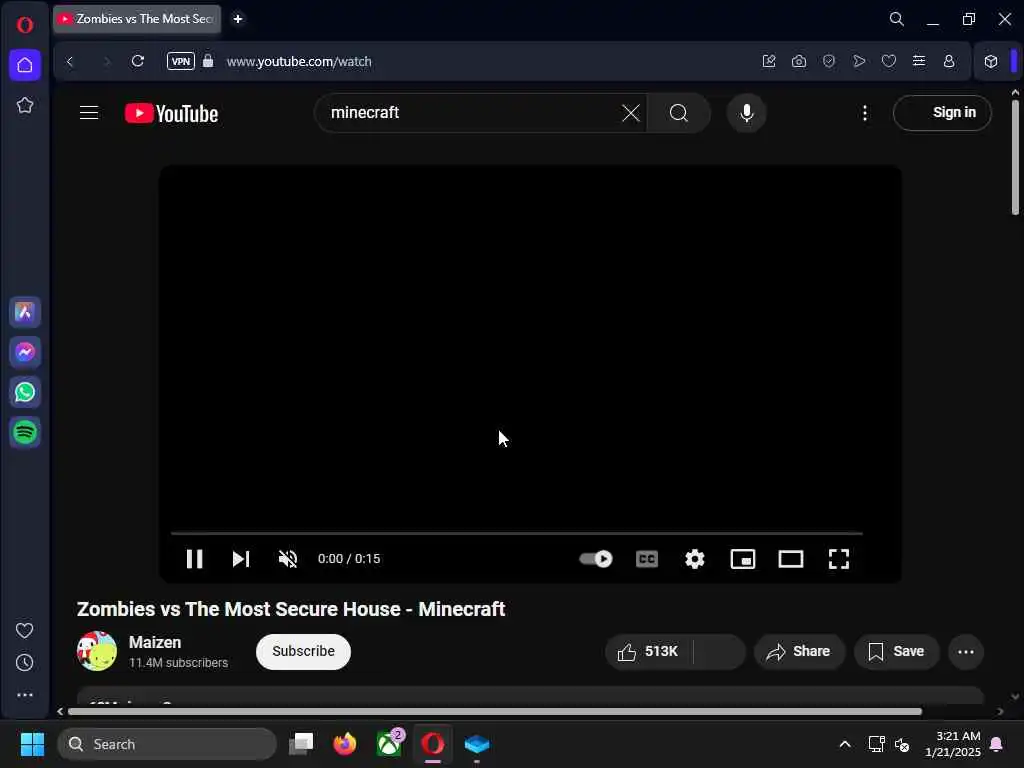Share the video
The width and height of the screenshot is (1024, 768).
799,652
